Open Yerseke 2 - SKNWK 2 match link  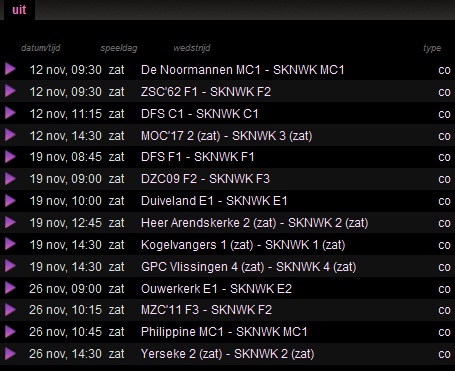228,354
